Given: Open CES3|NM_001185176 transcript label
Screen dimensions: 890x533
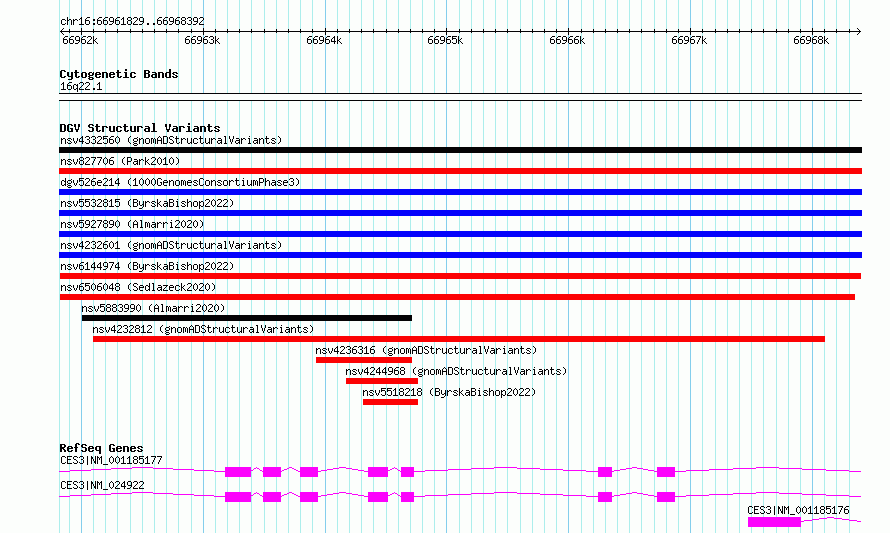Looking at the screenshot, I should click(798, 510).
